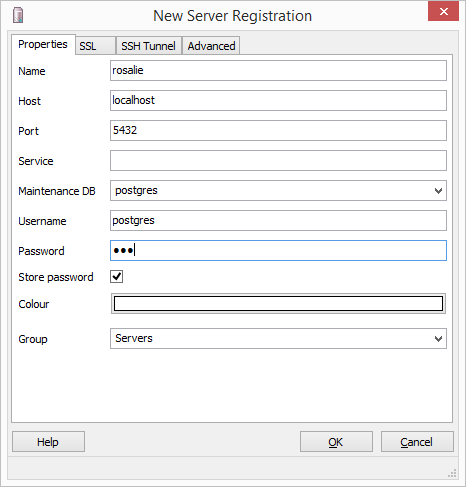The width and height of the screenshot is (466, 487).
Task: Uncheck the Store password checkbox
Action: click(117, 277)
